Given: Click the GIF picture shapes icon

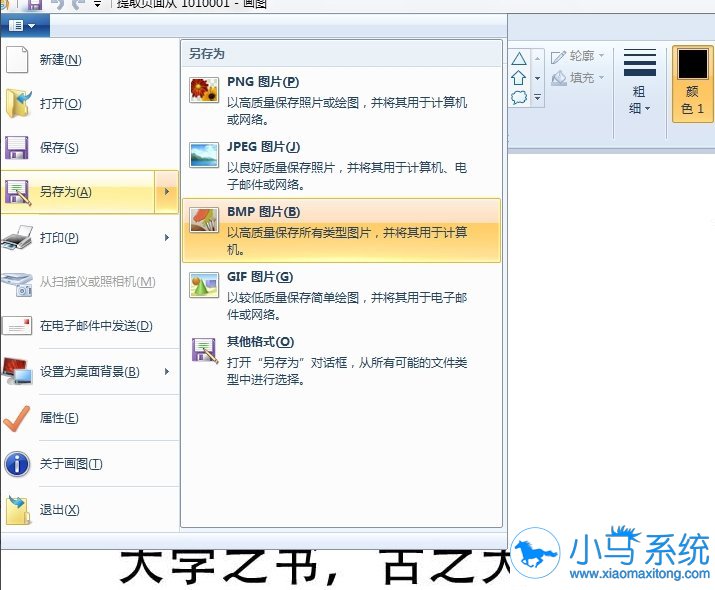Looking at the screenshot, I should click(204, 285).
